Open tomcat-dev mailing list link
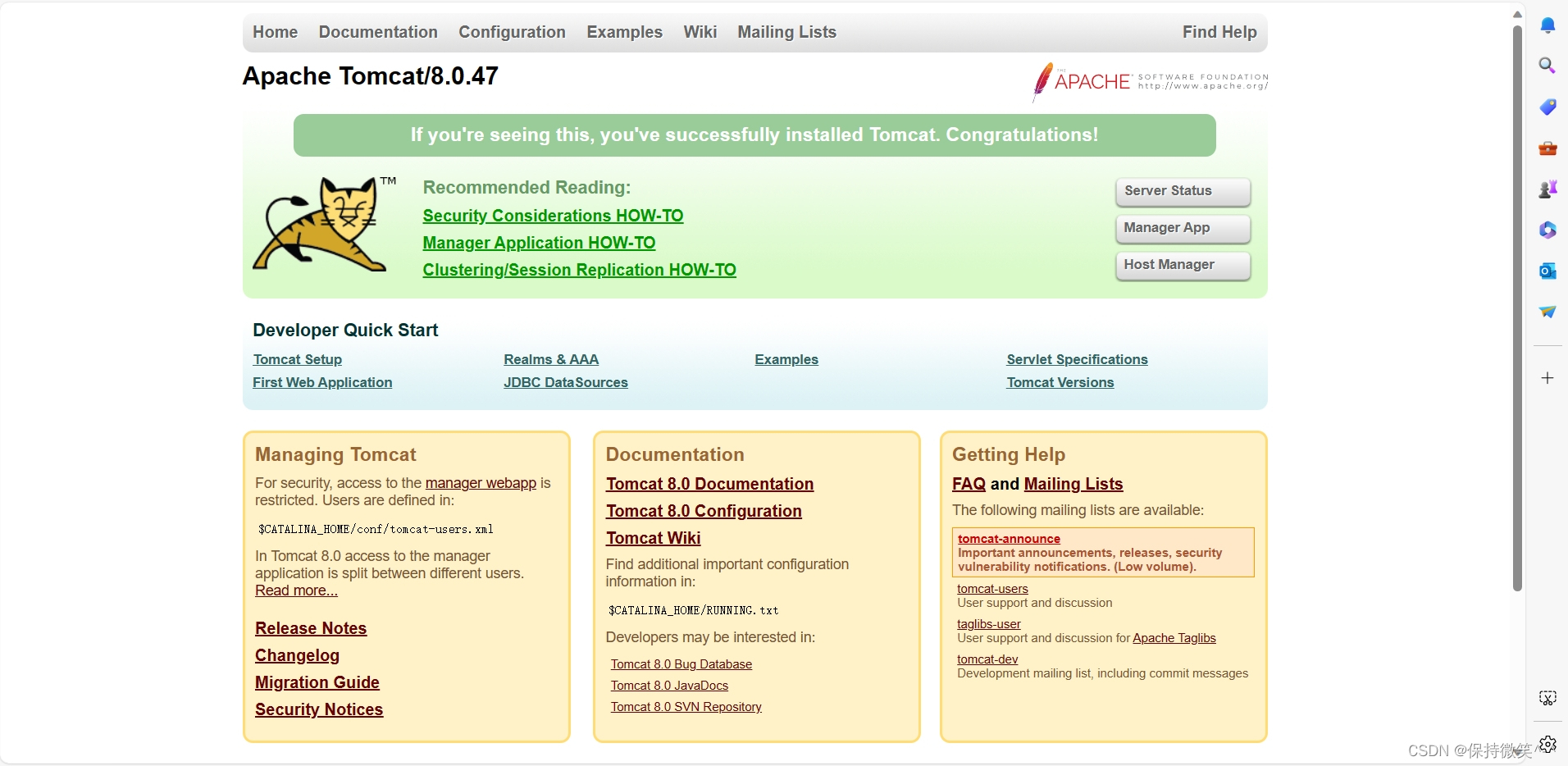Viewport: 1568px width, 766px height. [x=987, y=659]
